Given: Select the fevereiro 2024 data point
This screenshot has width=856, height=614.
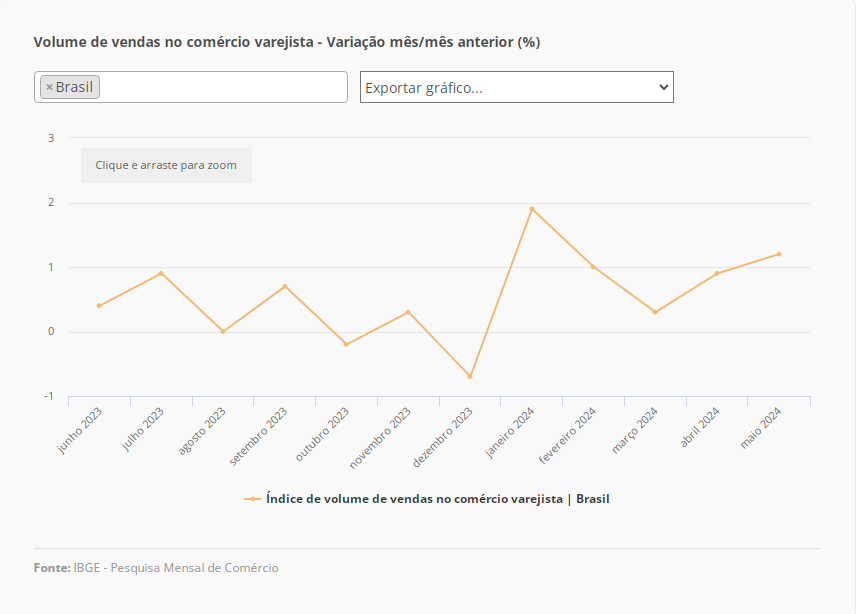Looking at the screenshot, I should tap(593, 267).
